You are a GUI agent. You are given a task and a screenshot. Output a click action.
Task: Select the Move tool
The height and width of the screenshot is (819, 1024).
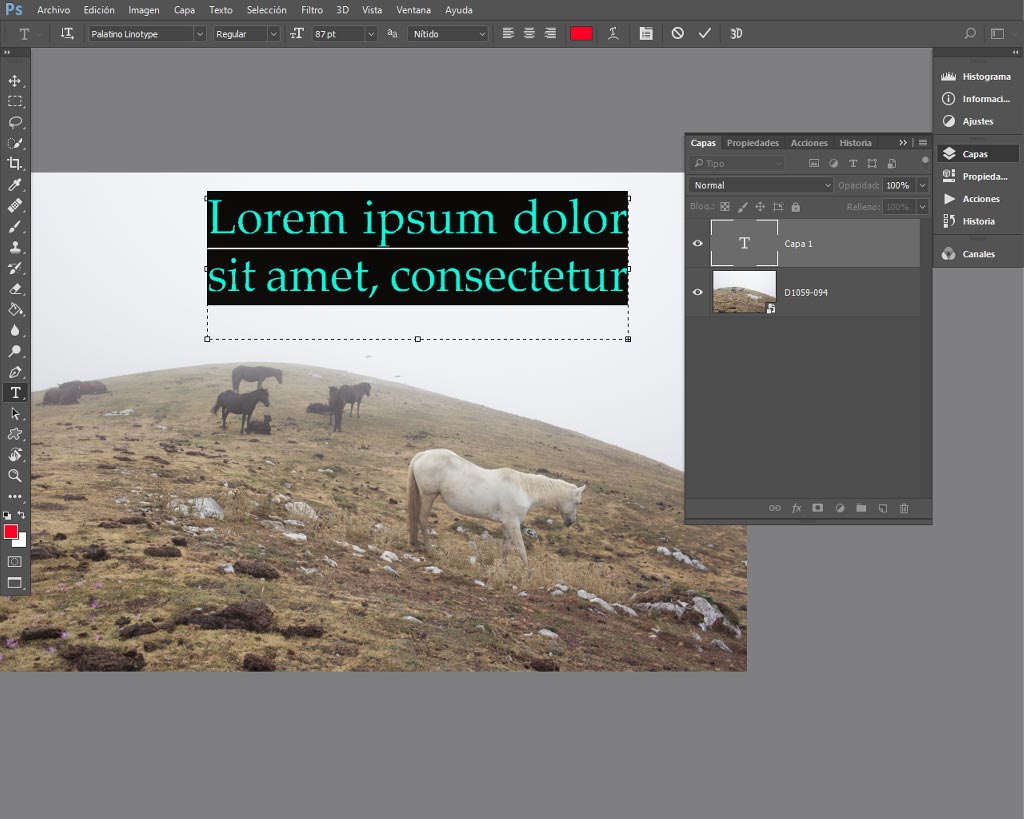tap(14, 80)
